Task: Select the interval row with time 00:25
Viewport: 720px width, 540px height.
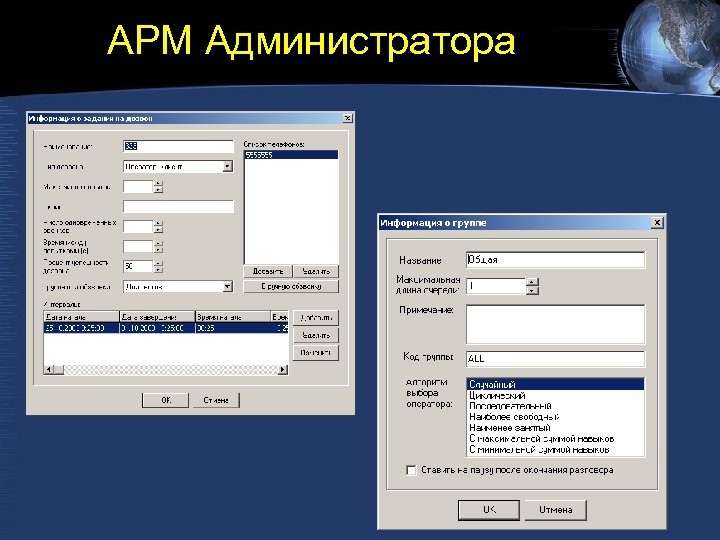Action: tap(166, 328)
